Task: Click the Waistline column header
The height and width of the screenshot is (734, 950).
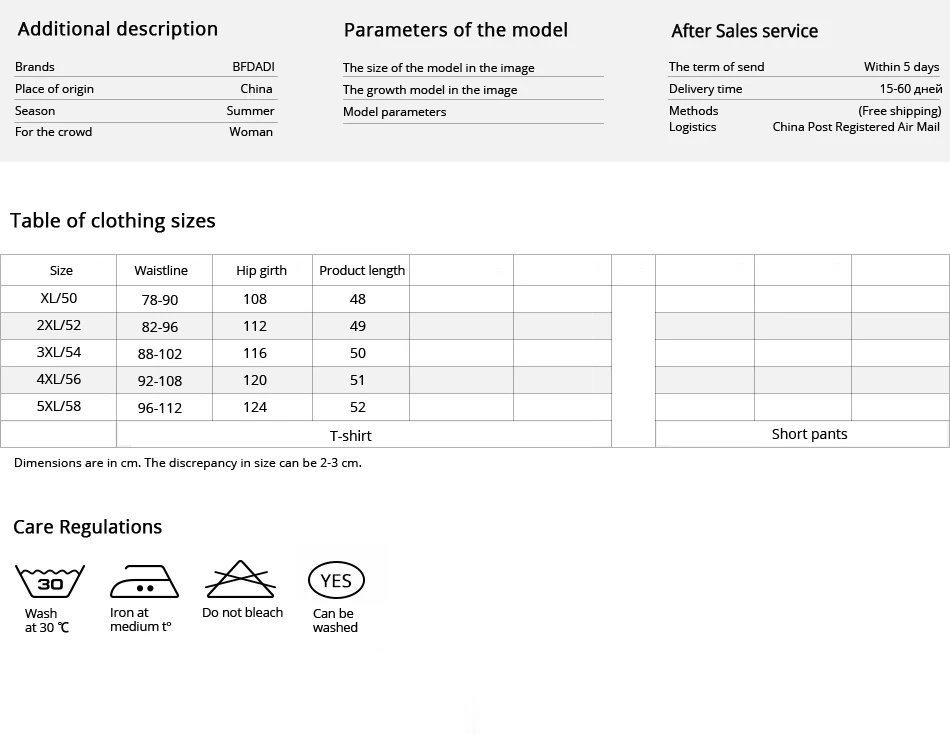Action: pos(161,270)
